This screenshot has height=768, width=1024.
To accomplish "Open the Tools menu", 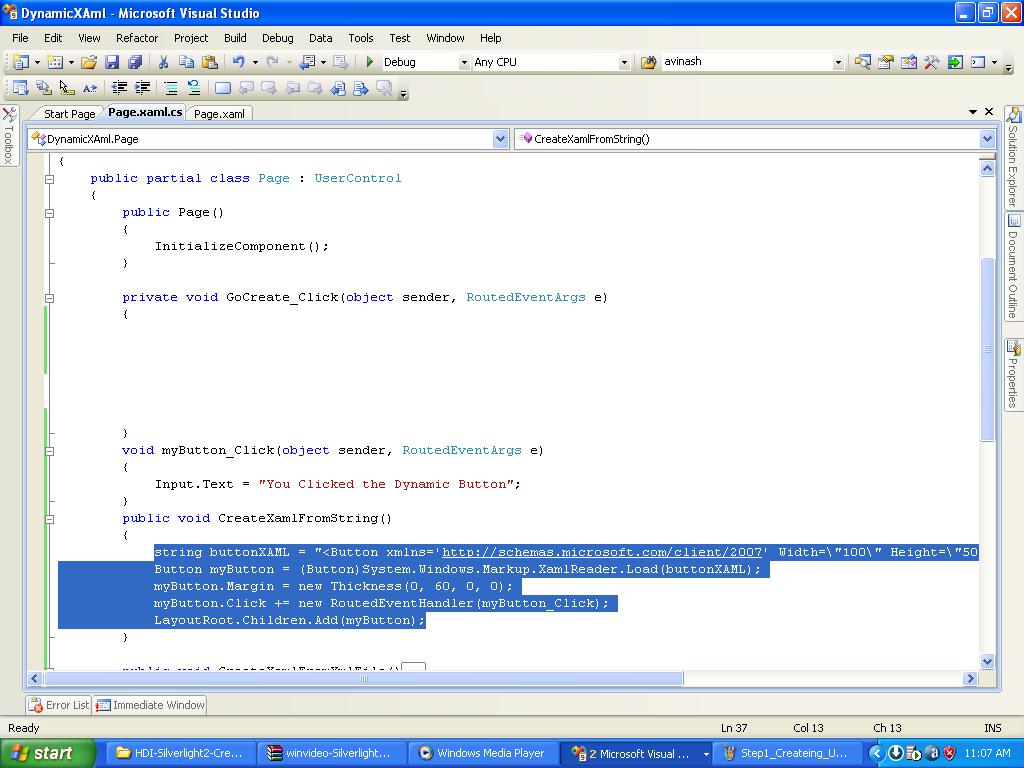I will click(x=360, y=38).
